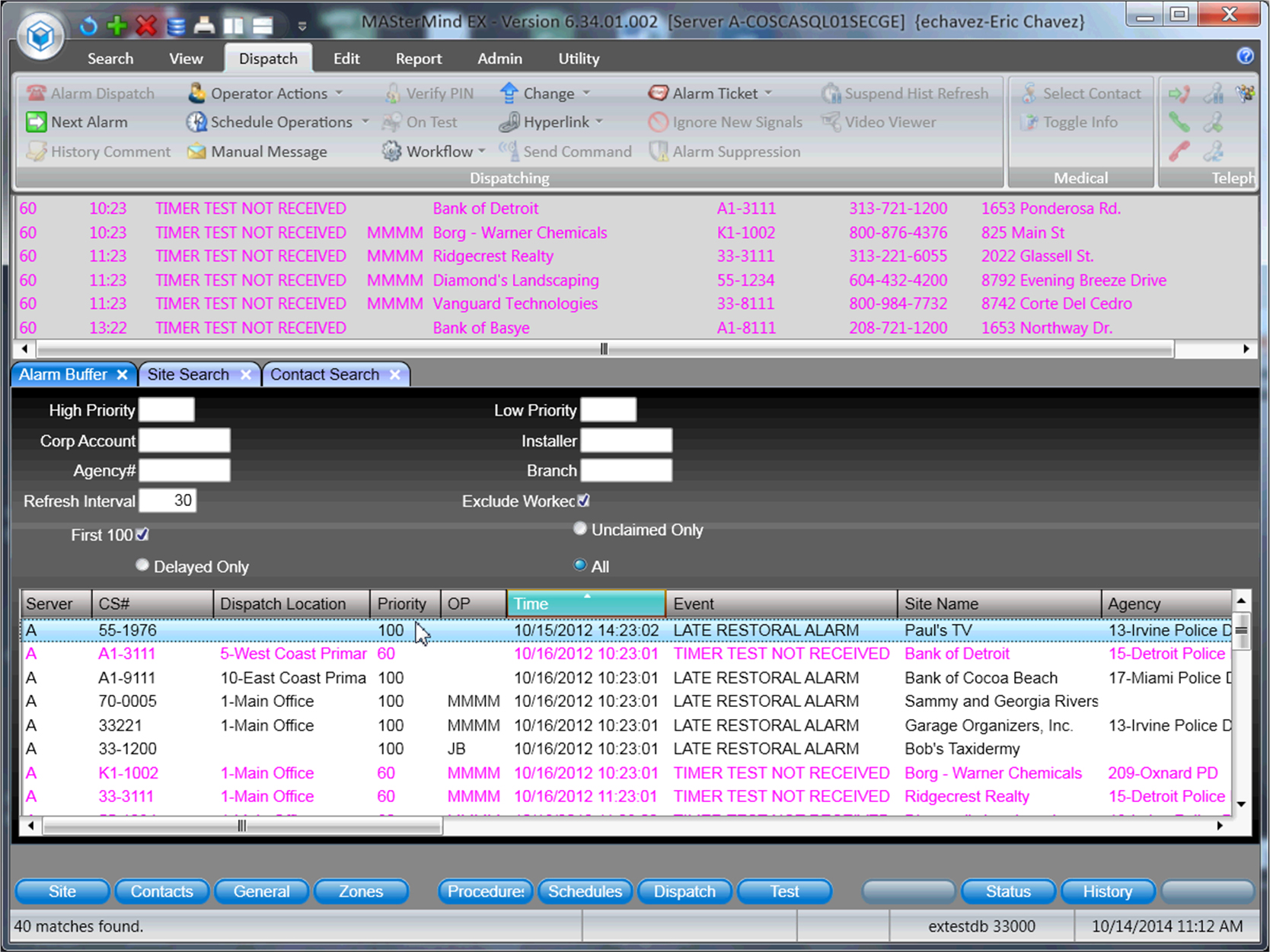Switch to the Contact Search tab
Image resolution: width=1270 pixels, height=952 pixels.
(326, 374)
